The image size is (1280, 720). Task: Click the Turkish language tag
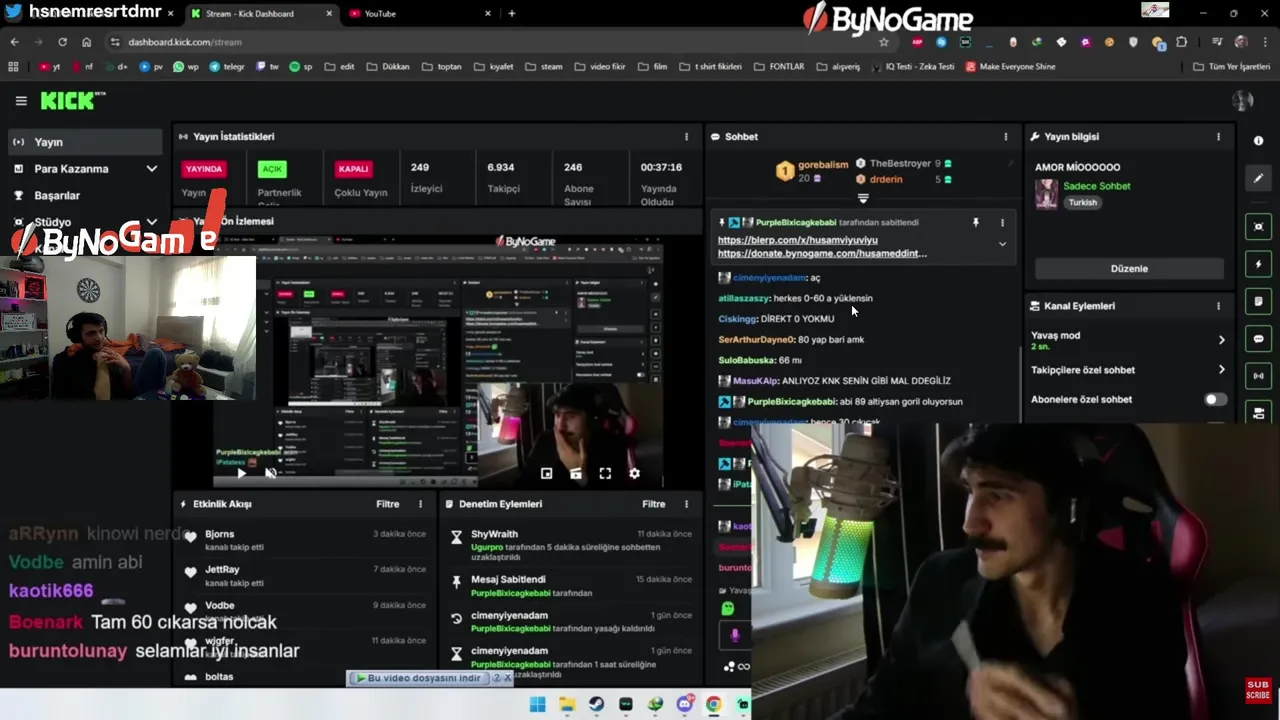tap(1082, 202)
